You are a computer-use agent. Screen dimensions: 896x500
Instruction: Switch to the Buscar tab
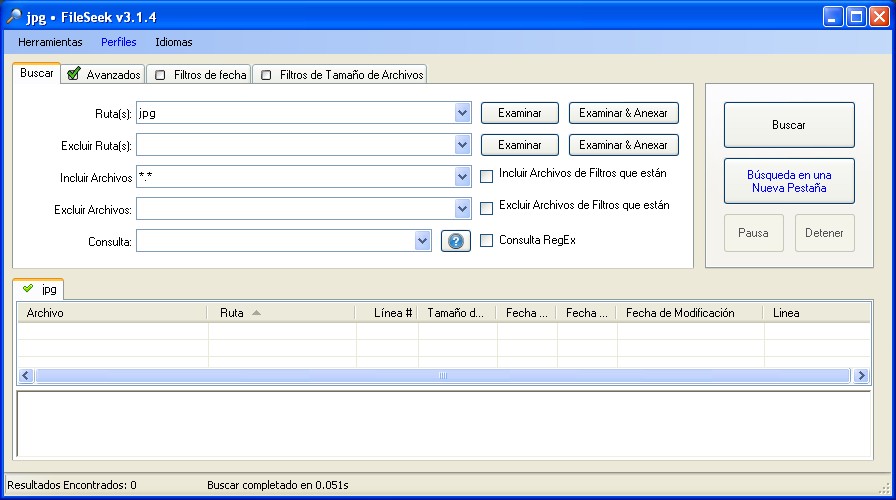point(37,73)
